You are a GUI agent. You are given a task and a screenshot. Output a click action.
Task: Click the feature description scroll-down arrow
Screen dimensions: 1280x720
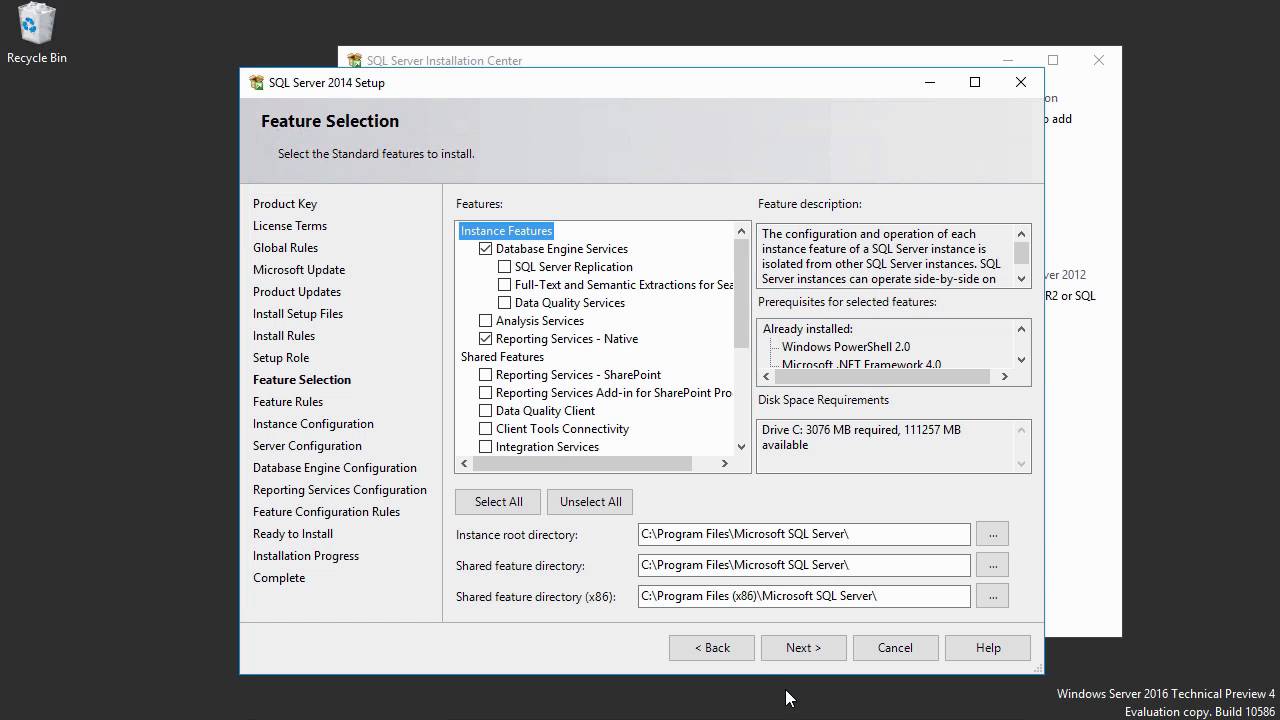pos(1021,279)
